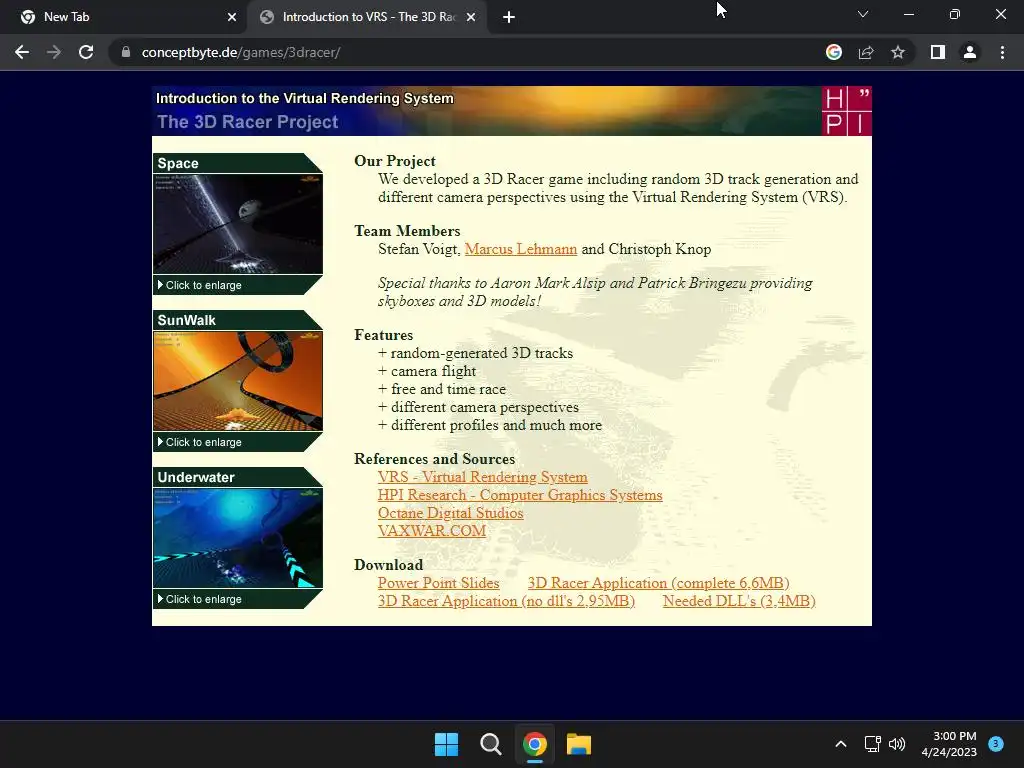
Task: Click '+ random-generated 3D tracks' line
Action: point(475,353)
